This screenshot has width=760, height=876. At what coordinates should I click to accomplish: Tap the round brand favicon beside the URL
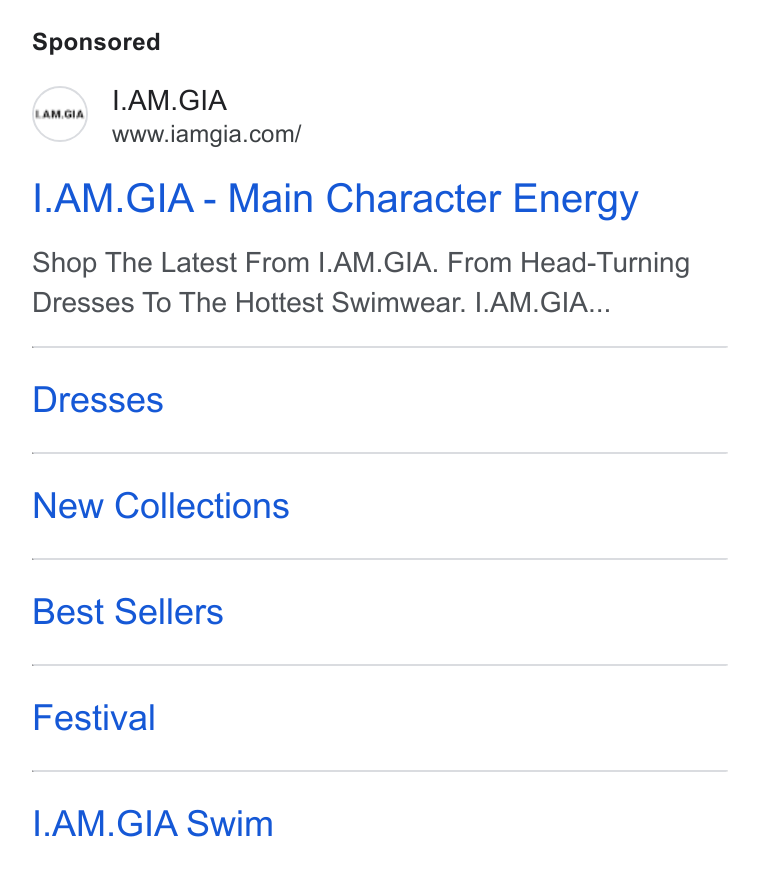pyautogui.click(x=60, y=114)
